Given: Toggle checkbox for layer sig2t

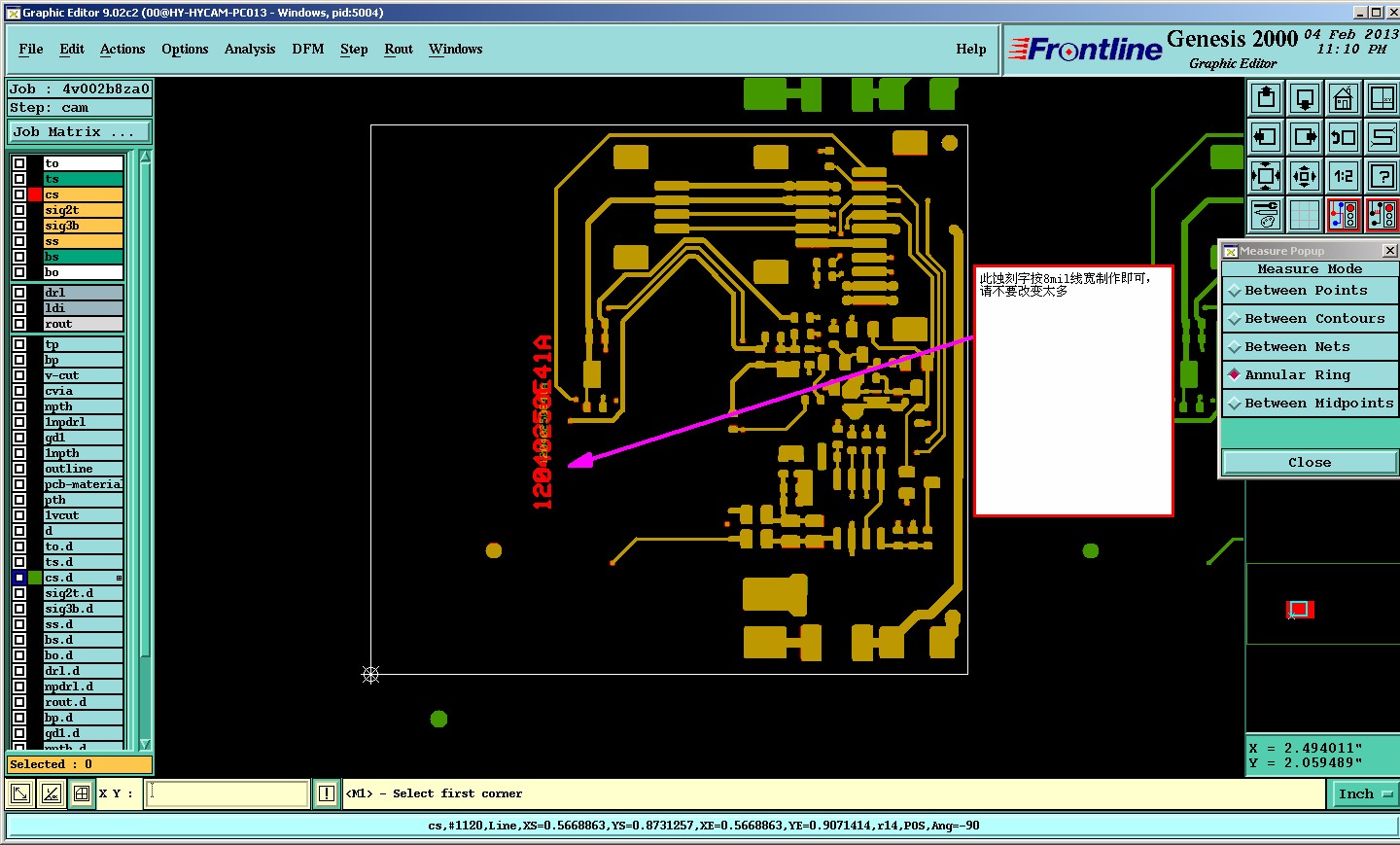Looking at the screenshot, I should coord(19,210).
